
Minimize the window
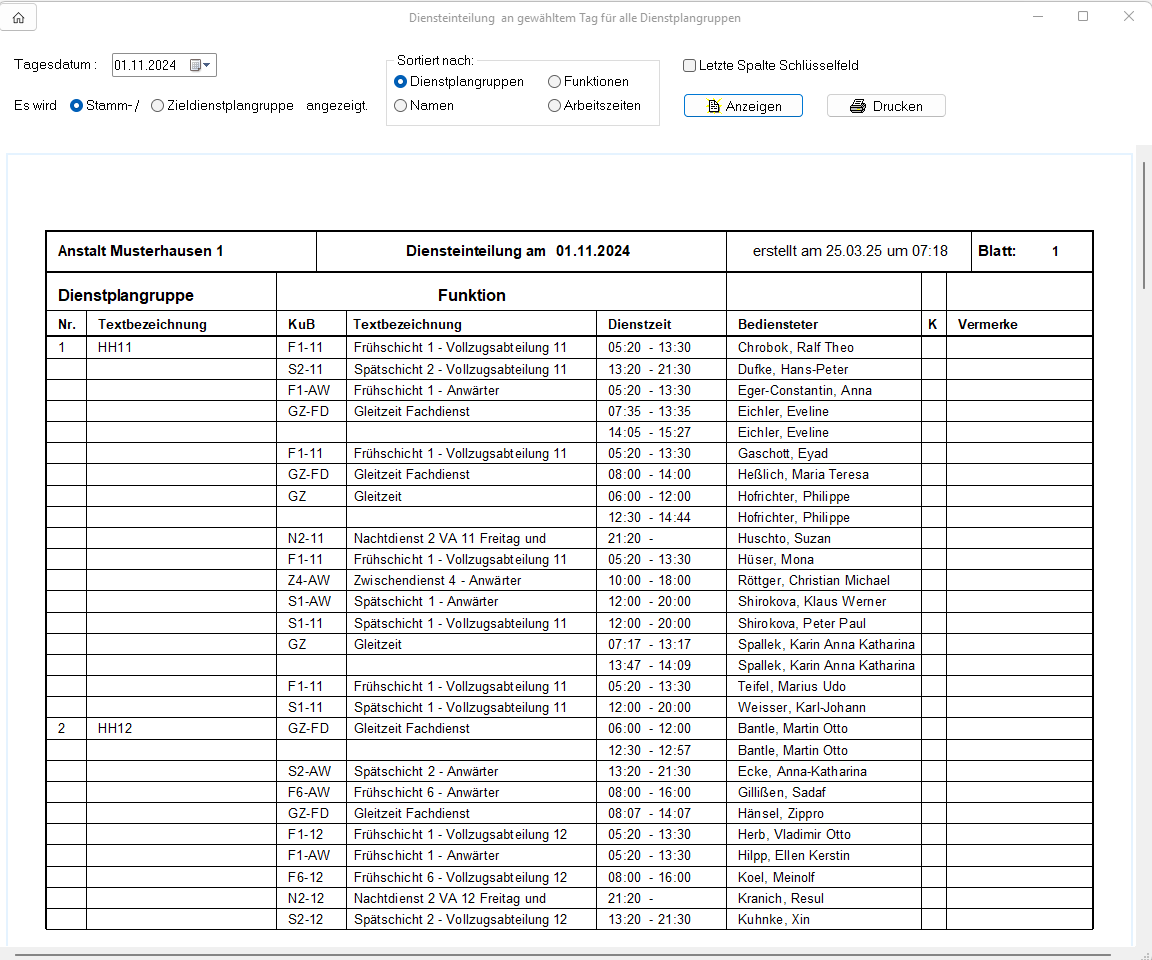[x=1038, y=17]
